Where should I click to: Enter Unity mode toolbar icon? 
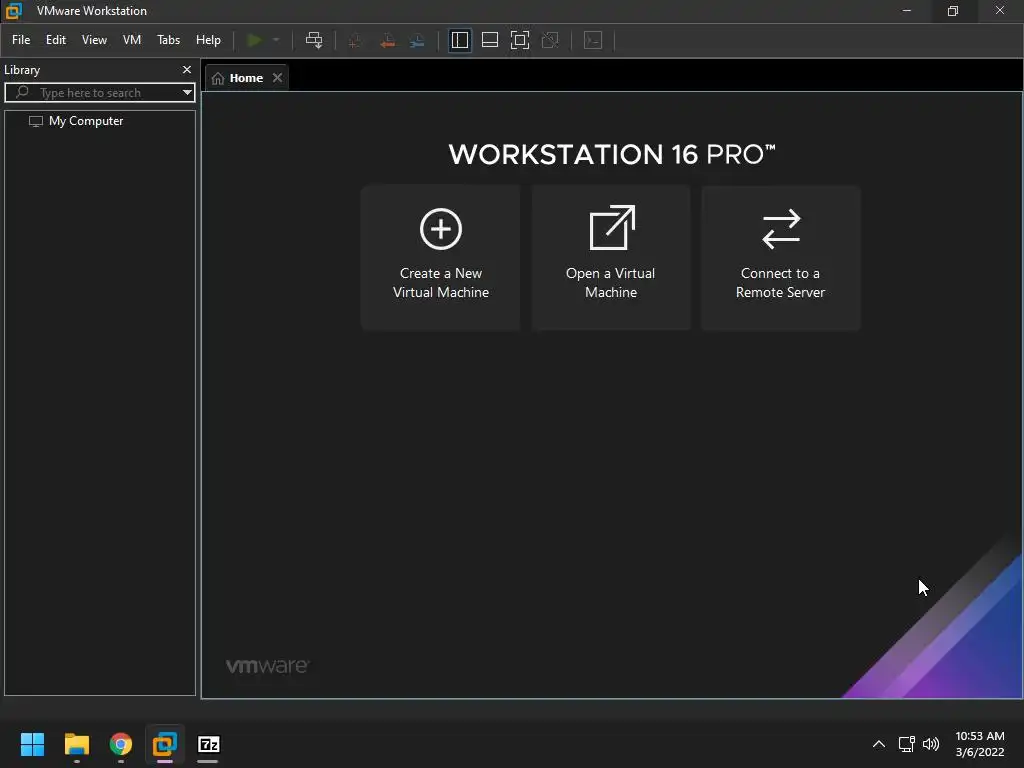551,40
